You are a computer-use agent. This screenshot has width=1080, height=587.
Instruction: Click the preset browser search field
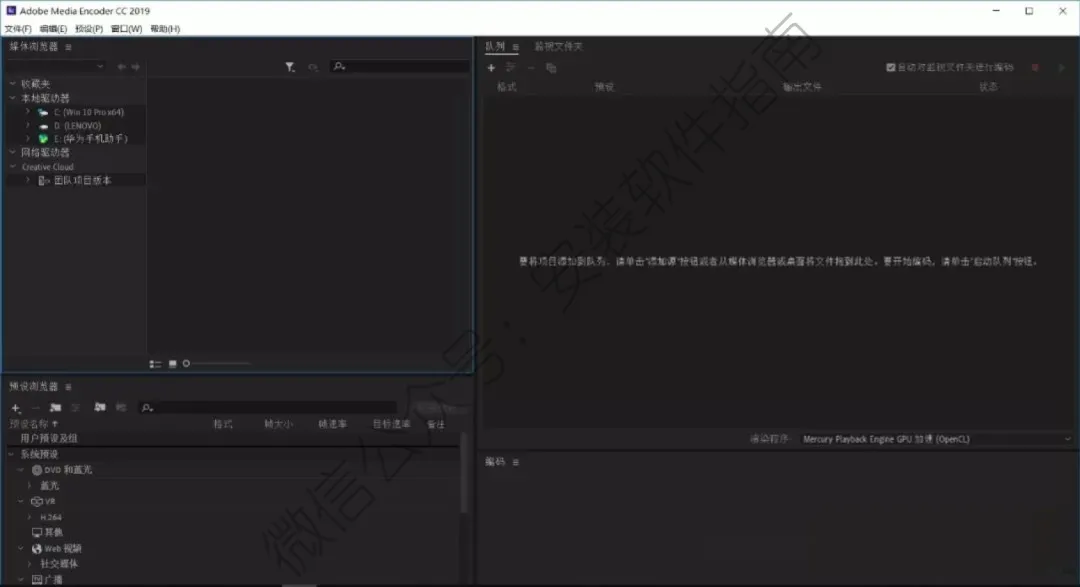coord(267,408)
